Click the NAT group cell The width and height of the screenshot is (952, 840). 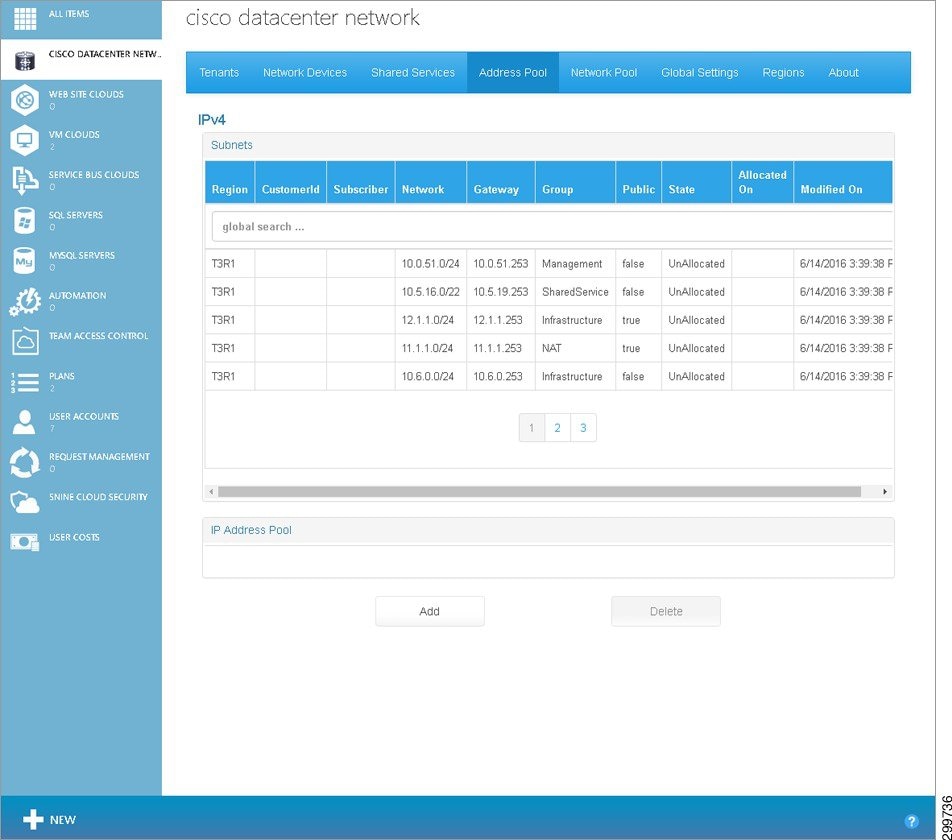575,348
